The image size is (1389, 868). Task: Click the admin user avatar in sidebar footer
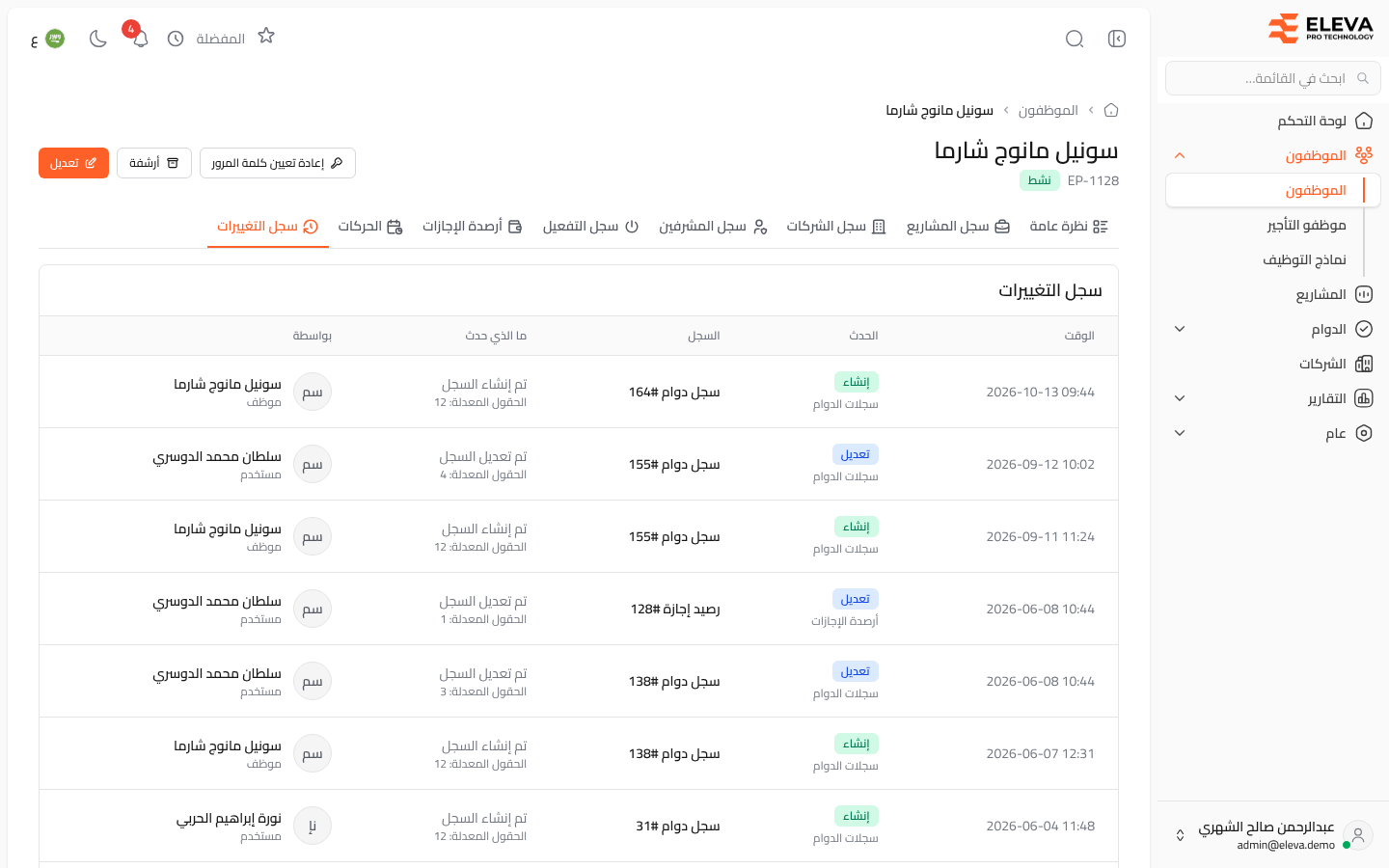[1358, 835]
